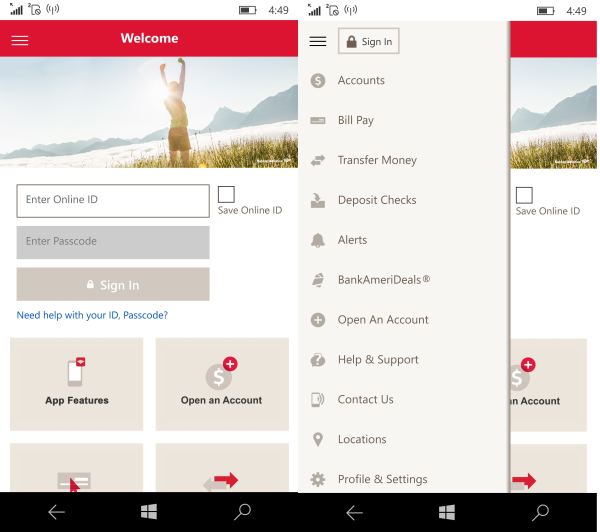
Task: Tap the Windows Start button on left phone
Action: (x=148, y=512)
